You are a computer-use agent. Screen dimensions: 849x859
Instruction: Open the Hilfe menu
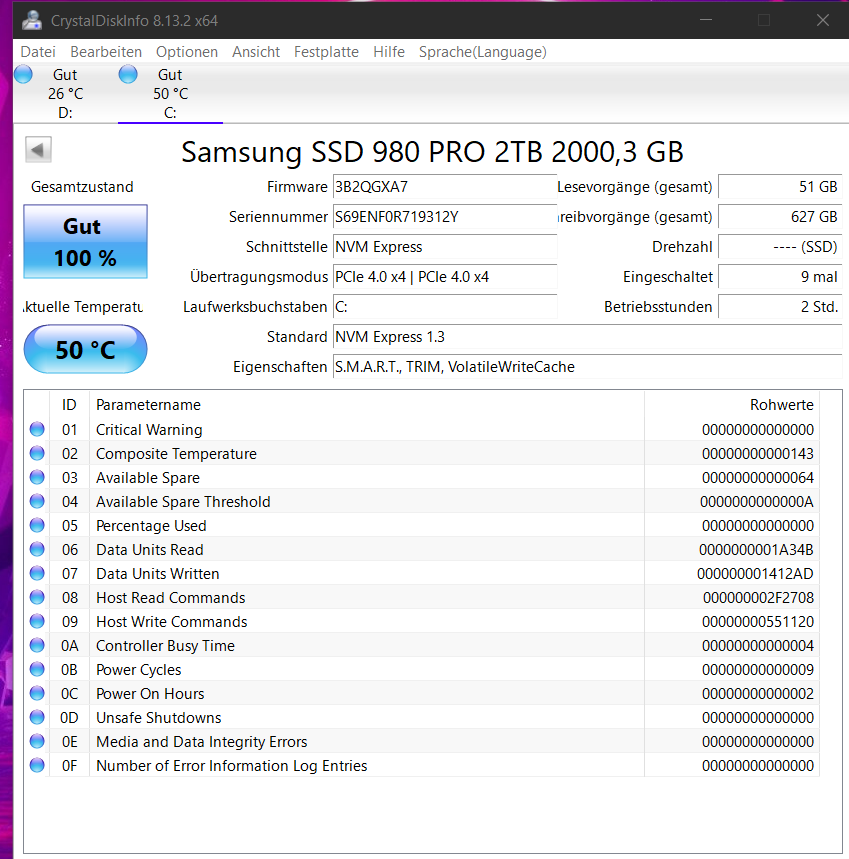pyautogui.click(x=389, y=52)
